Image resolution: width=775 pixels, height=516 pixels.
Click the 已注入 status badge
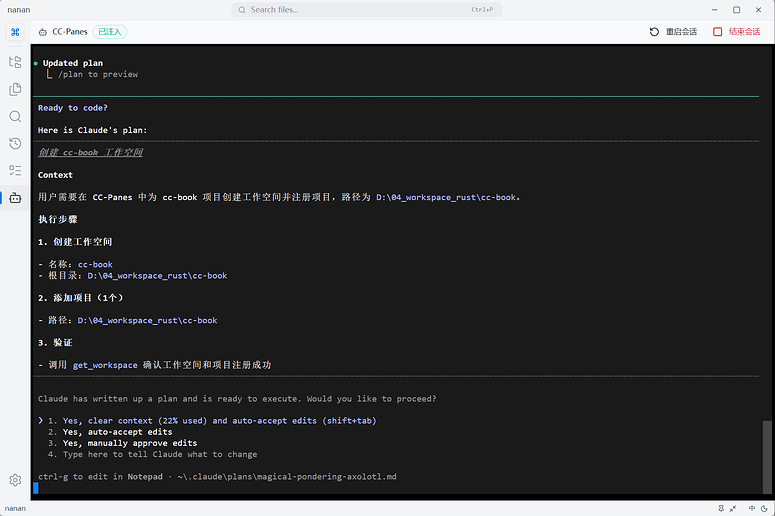(110, 32)
